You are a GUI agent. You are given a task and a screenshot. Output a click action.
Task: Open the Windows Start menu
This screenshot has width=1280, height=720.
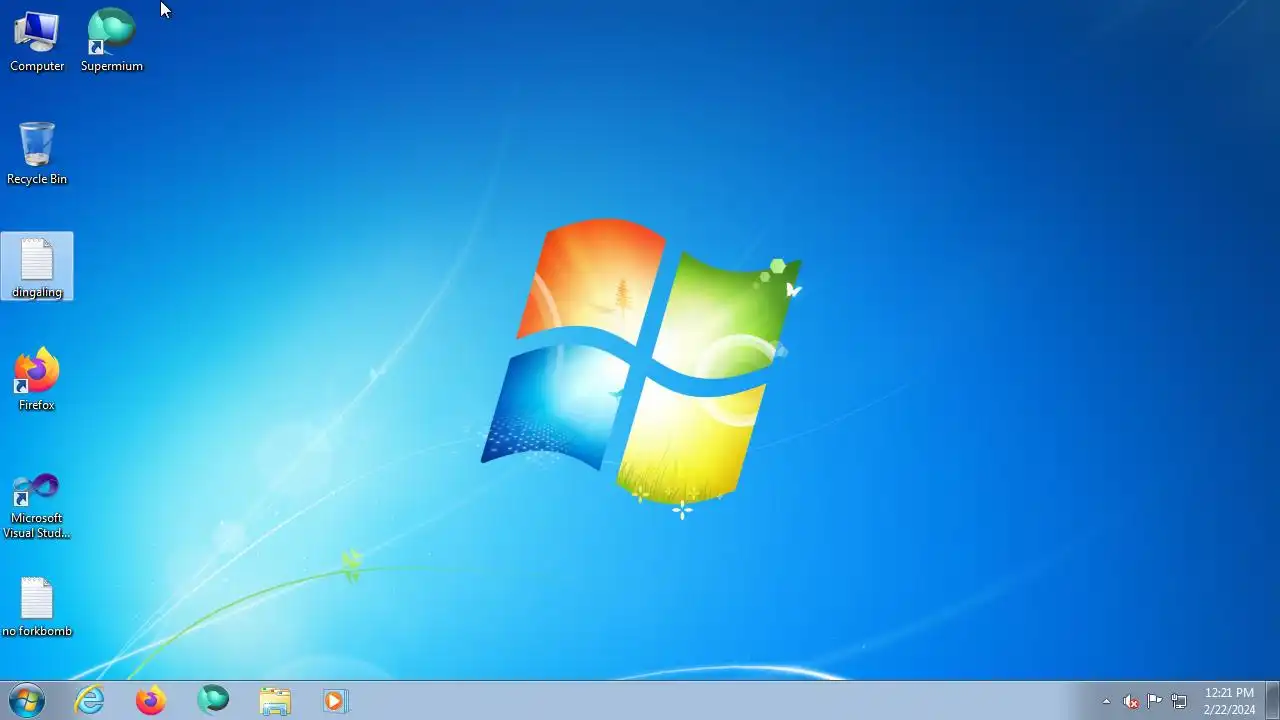pos(27,700)
